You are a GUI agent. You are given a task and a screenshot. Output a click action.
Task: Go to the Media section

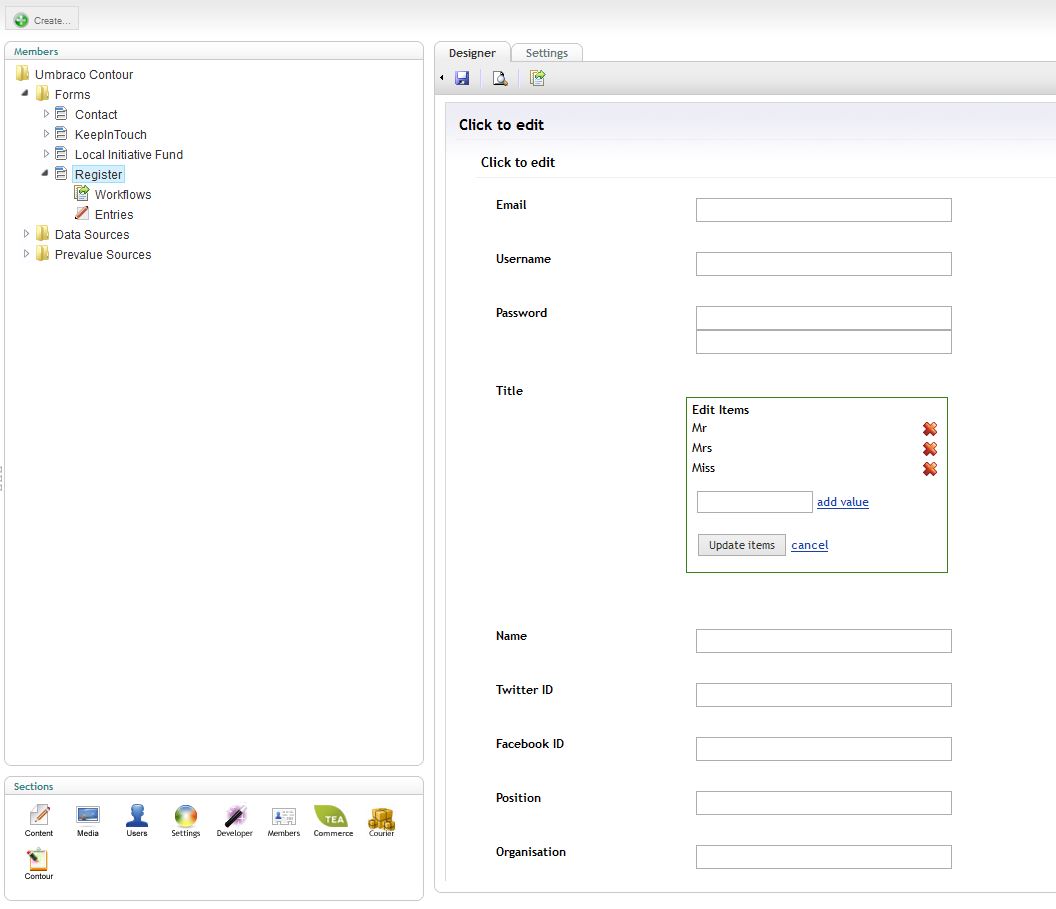click(x=88, y=820)
